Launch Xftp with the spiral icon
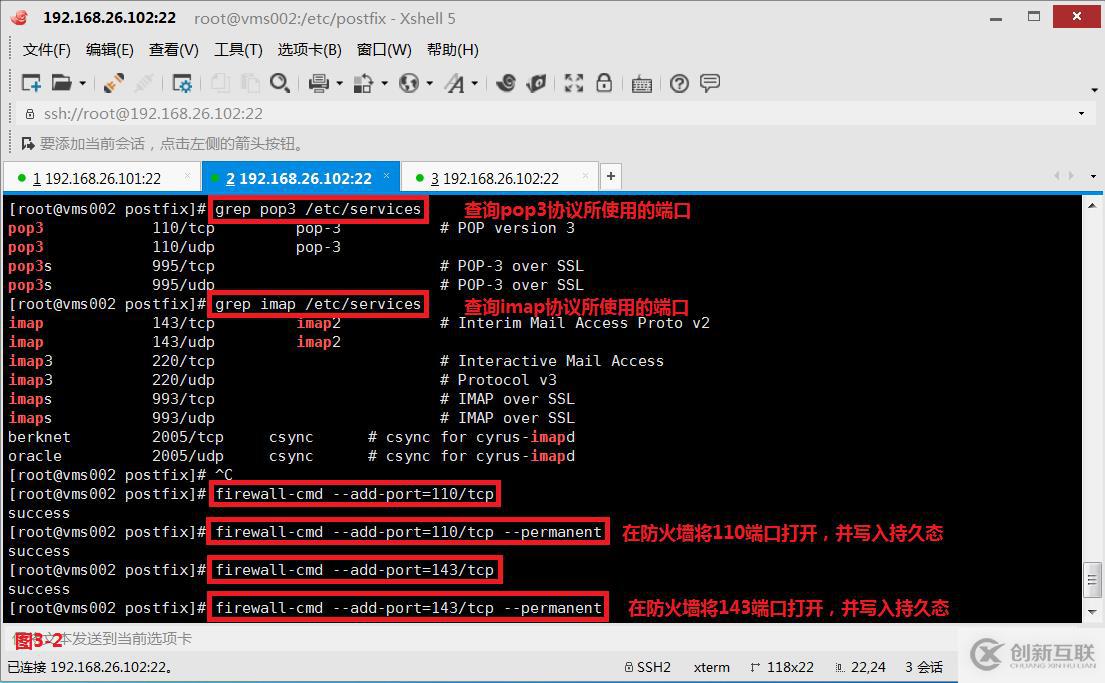 coord(505,83)
